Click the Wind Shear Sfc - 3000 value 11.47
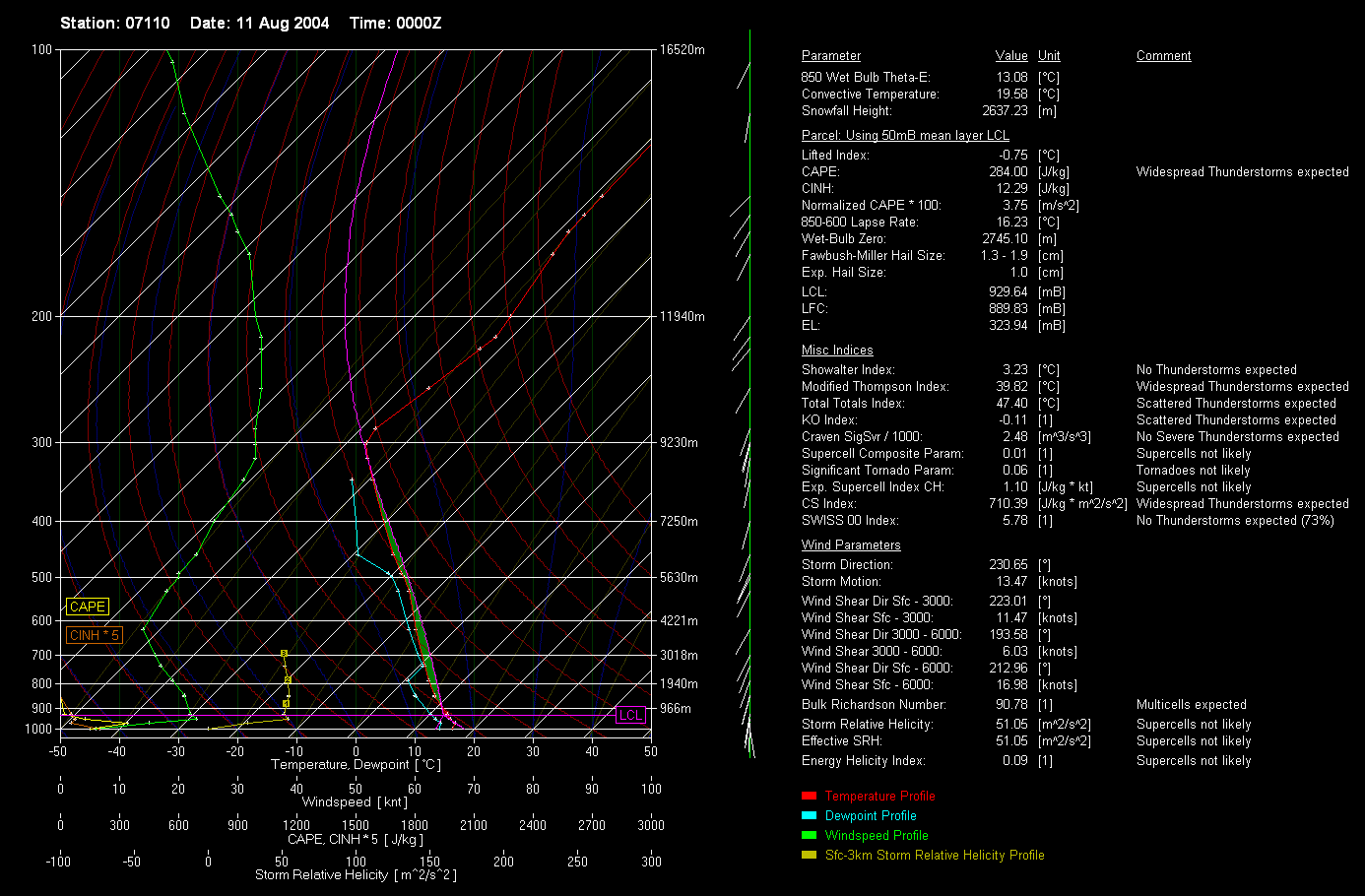1365x896 pixels. pos(1011,617)
